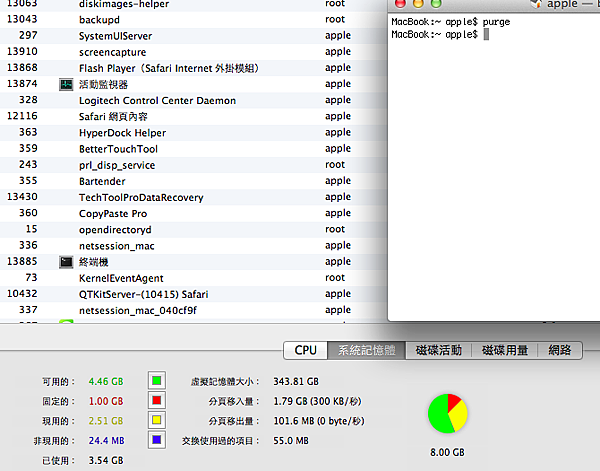Select the netsession_mac_040cf9f process
The height and width of the screenshot is (471, 600).
(x=193, y=310)
